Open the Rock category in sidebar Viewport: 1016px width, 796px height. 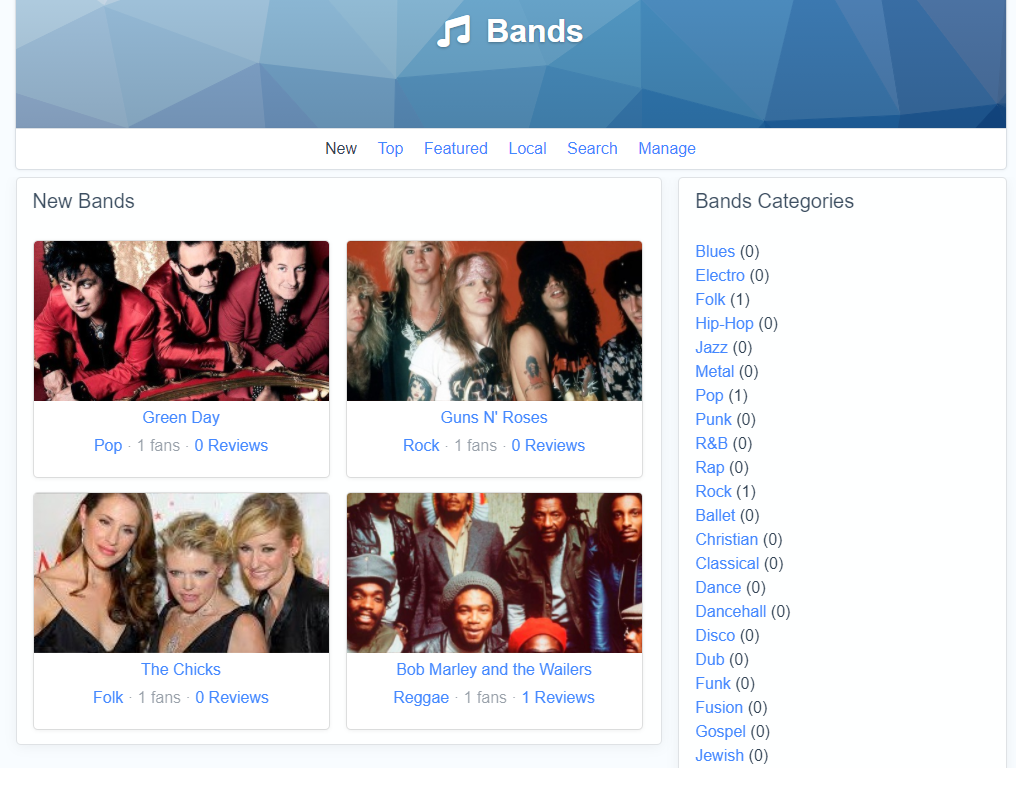pos(713,491)
